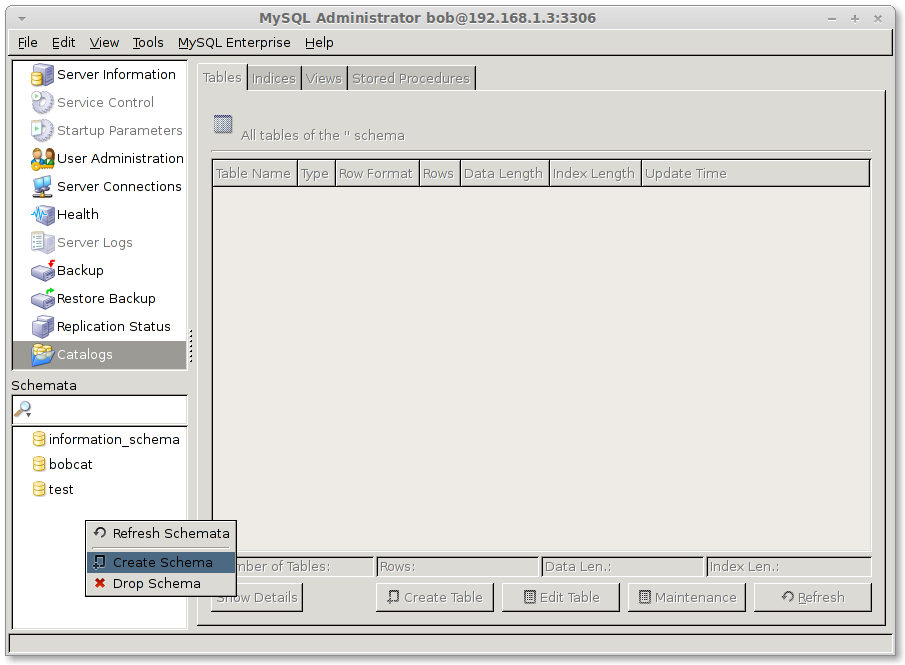Click the Maintenance button

point(687,597)
